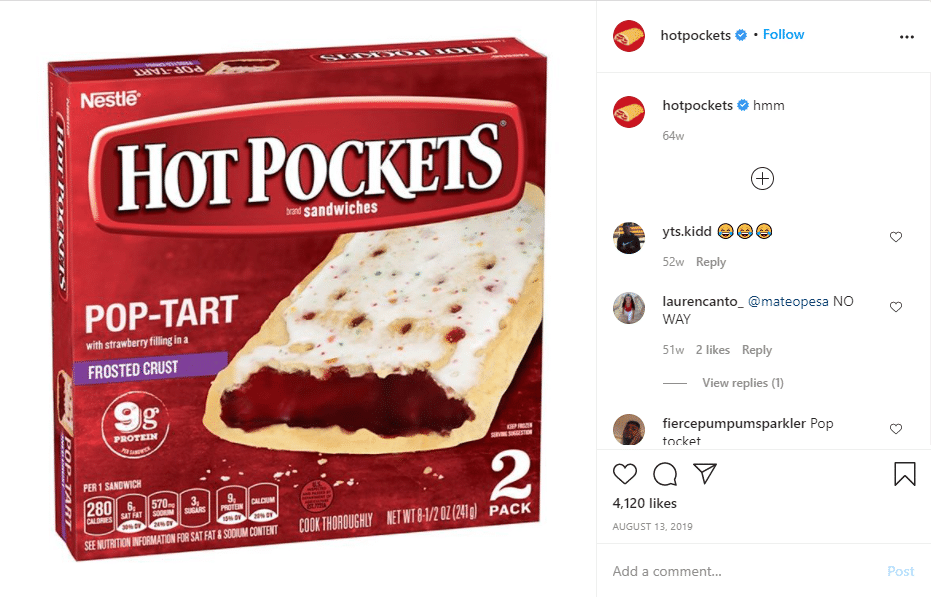Open the @mateopesa mention link

788,301
